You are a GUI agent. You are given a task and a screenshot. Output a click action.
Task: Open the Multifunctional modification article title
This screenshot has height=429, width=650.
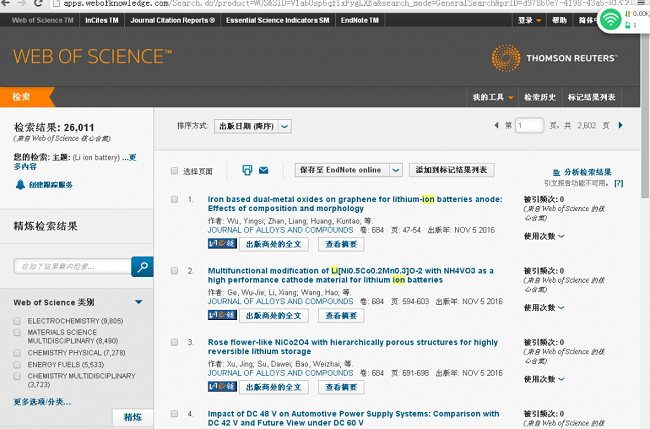(350, 275)
